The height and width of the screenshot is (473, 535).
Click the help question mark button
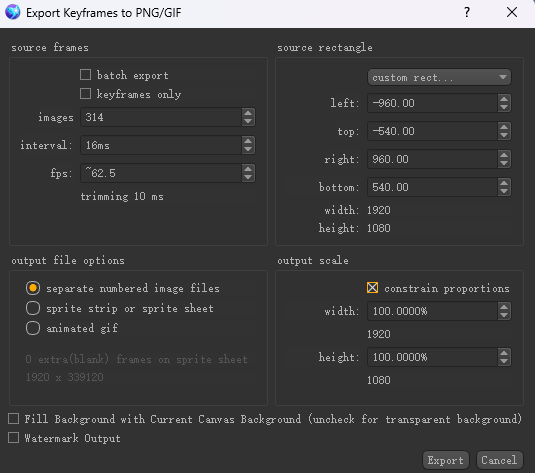point(467,12)
